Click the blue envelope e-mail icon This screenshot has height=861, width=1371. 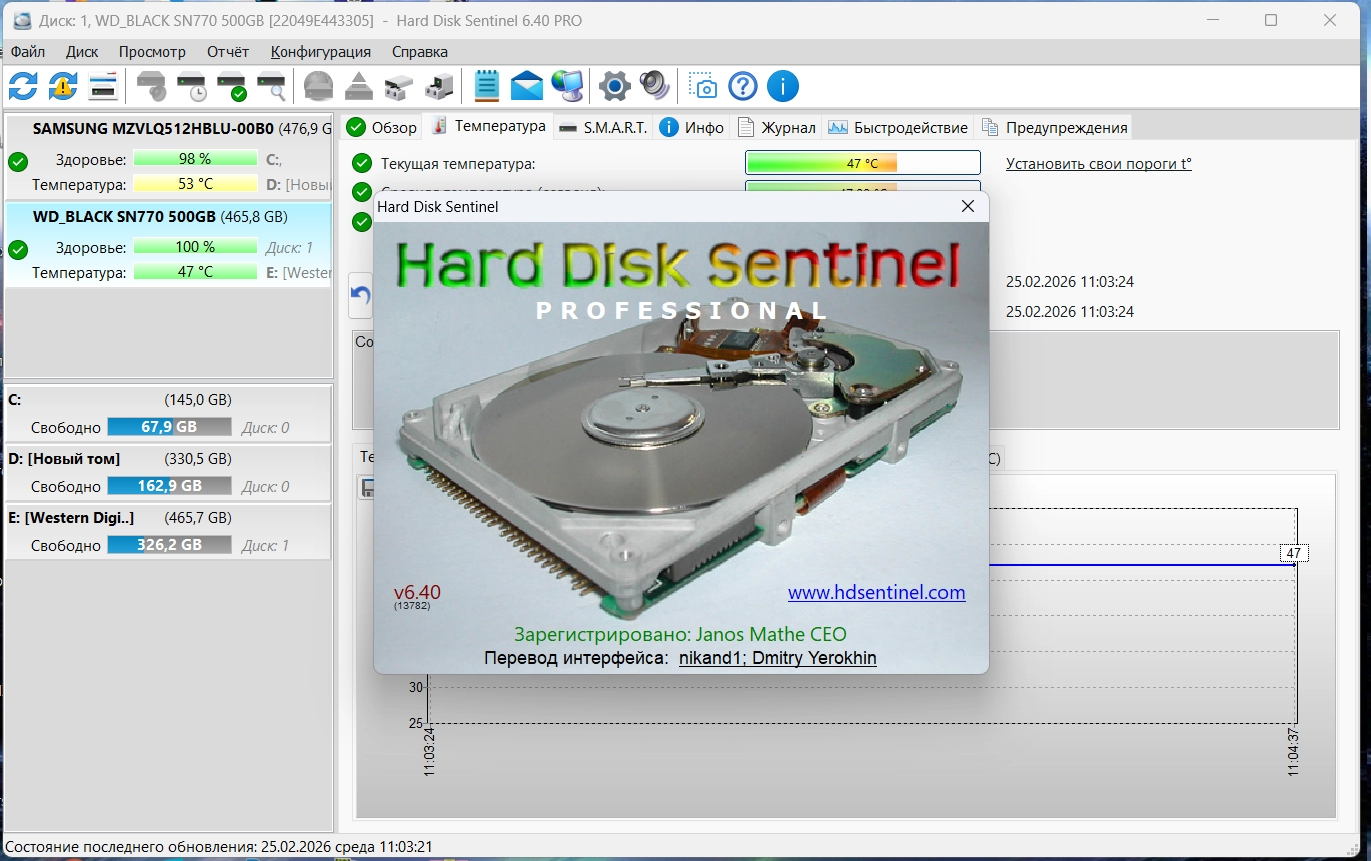[x=526, y=86]
